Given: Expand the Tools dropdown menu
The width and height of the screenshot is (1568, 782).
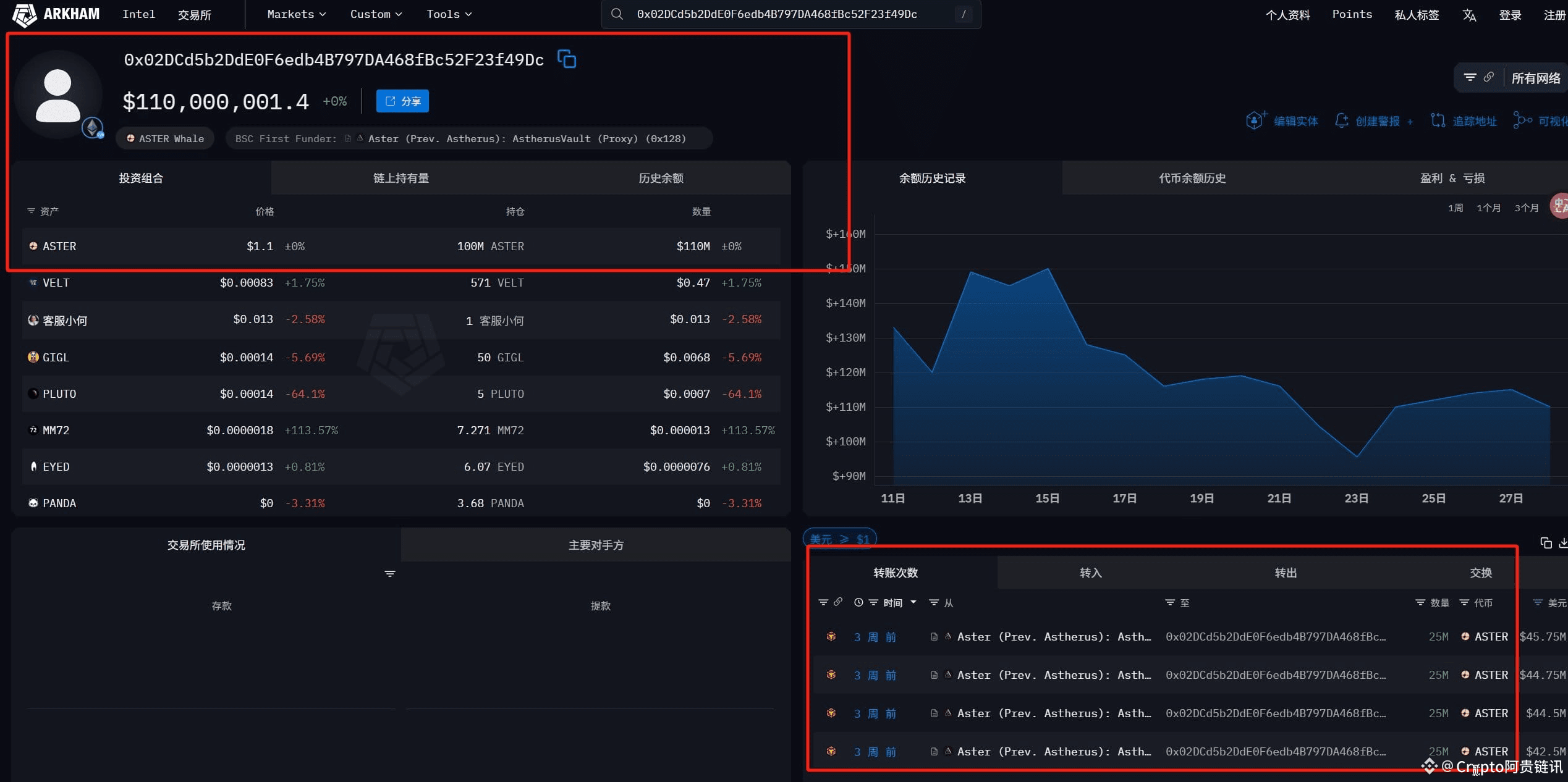Looking at the screenshot, I should pyautogui.click(x=449, y=14).
